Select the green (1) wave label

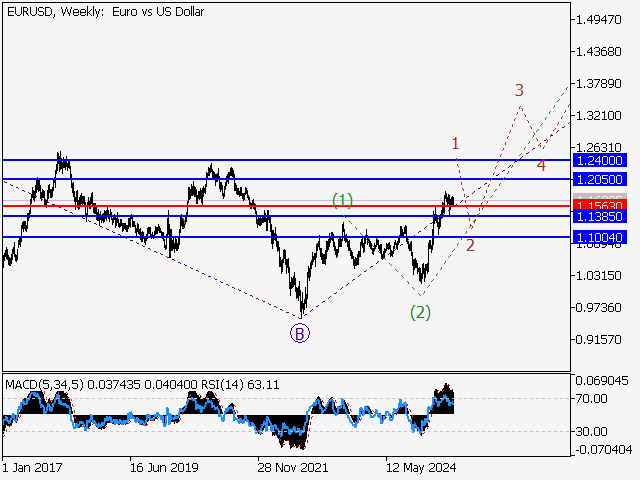[343, 201]
